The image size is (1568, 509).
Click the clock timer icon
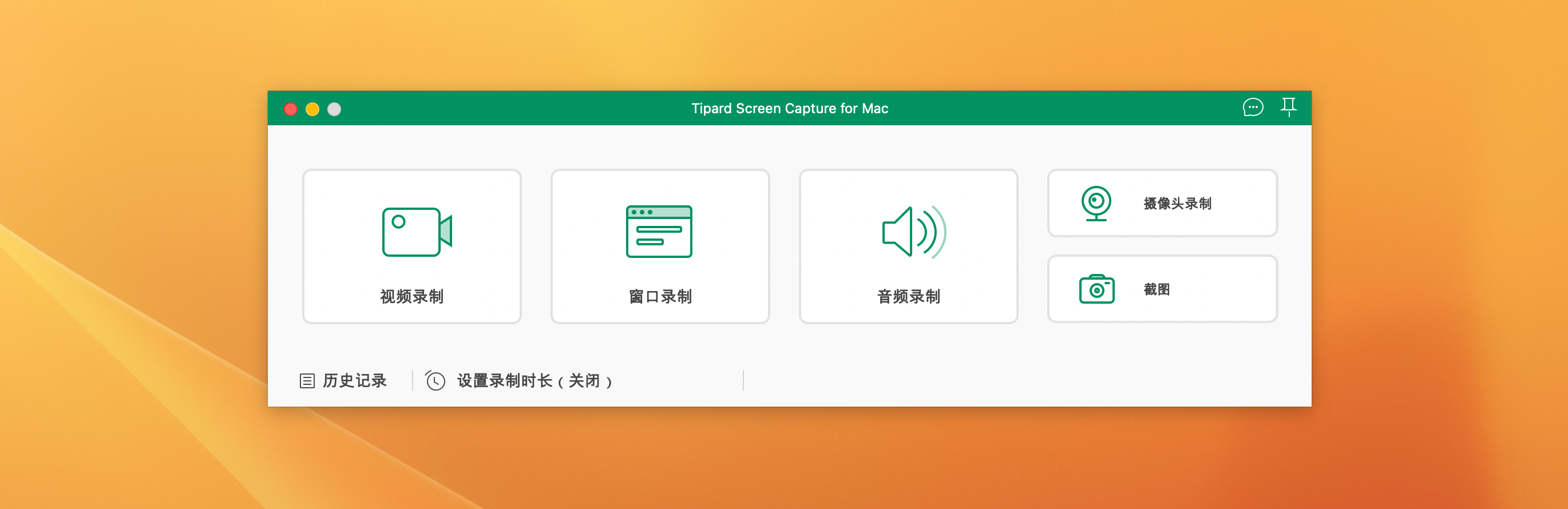coord(435,381)
